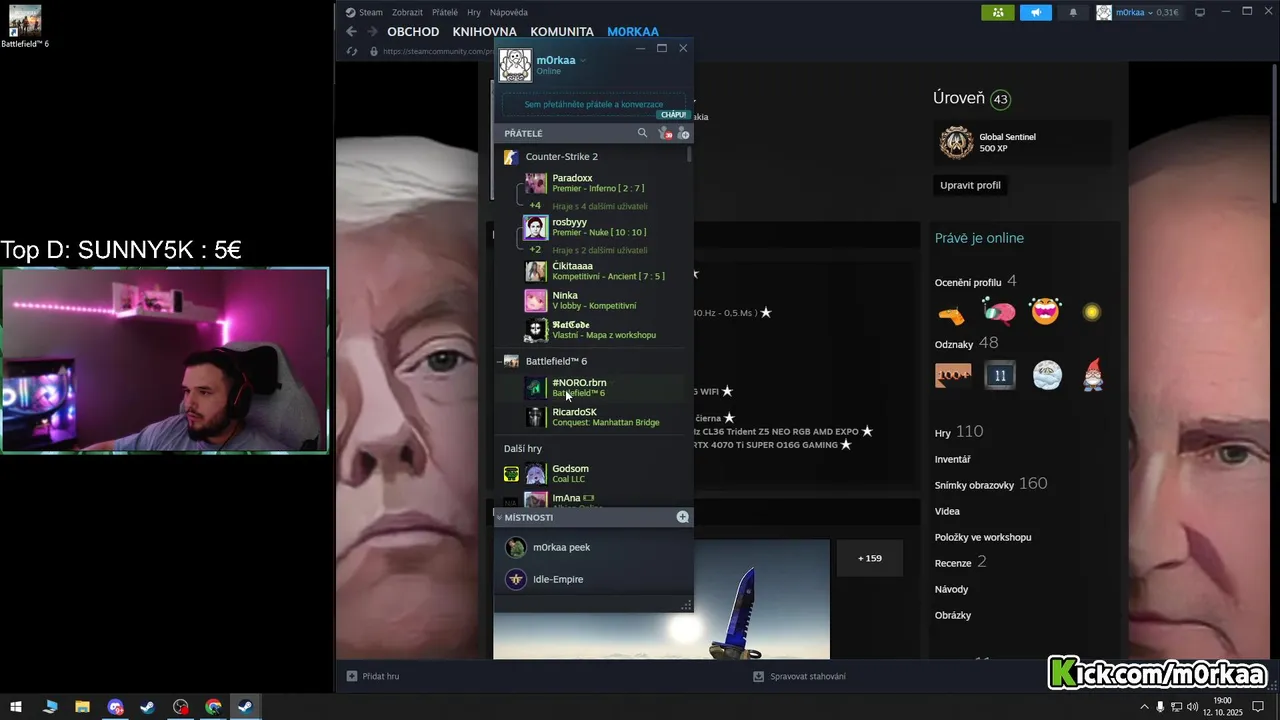Open Spravovat stahování
Screen dimensions: 1280x720
coord(800,676)
